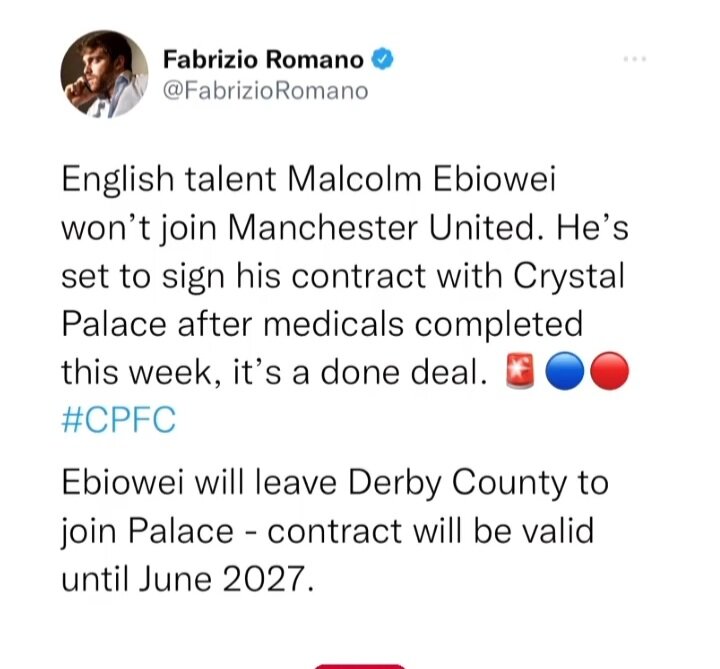Click the words "Malcolm Ebiowei" in tweet
The image size is (720, 669).
pyautogui.click(x=422, y=178)
